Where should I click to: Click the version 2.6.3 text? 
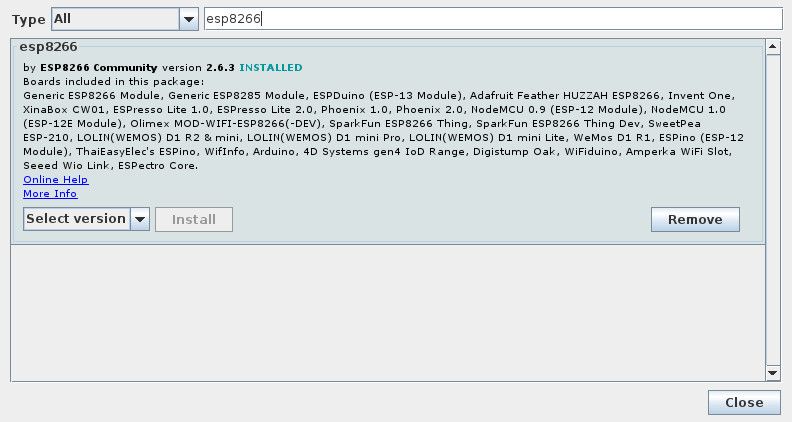click(198, 67)
